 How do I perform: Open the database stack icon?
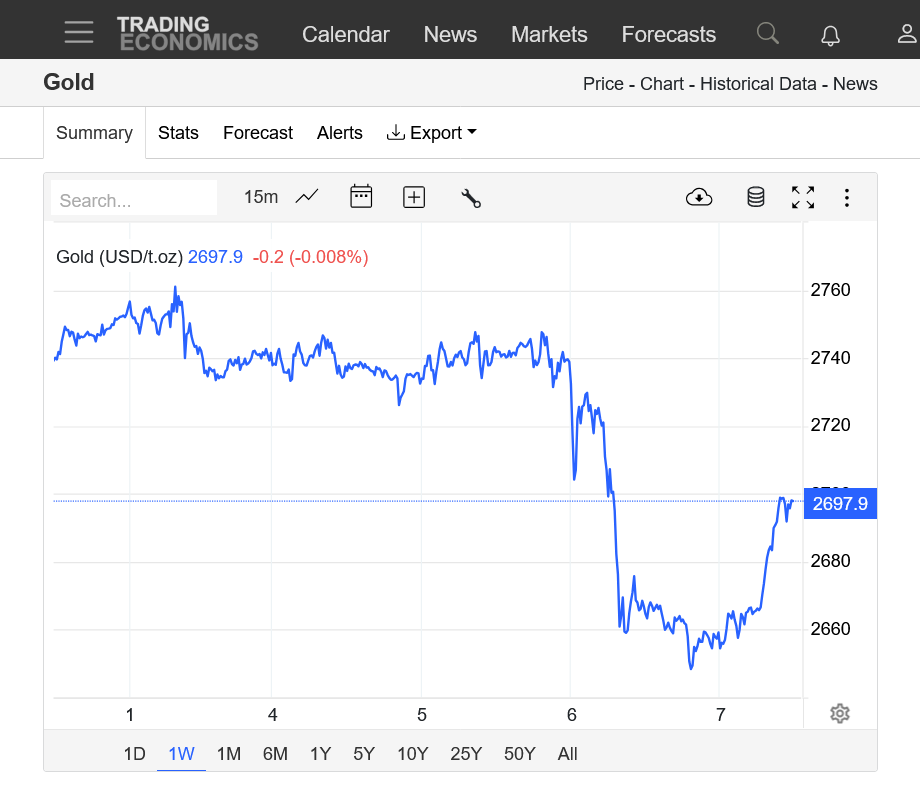(756, 197)
